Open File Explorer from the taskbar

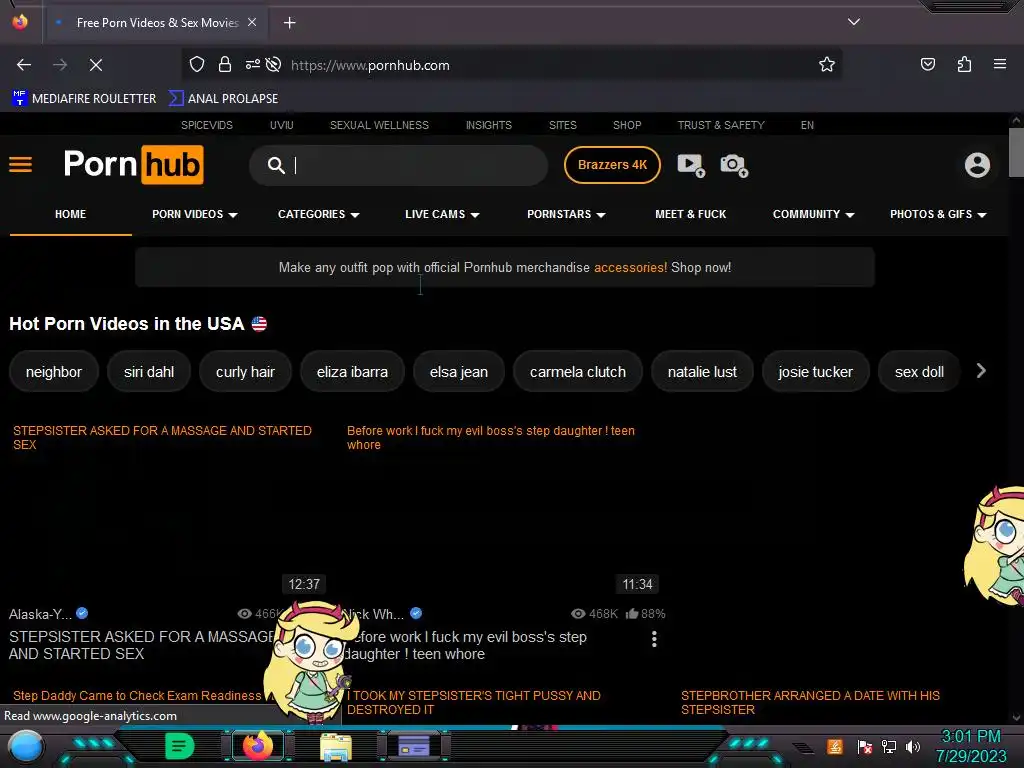click(x=336, y=747)
